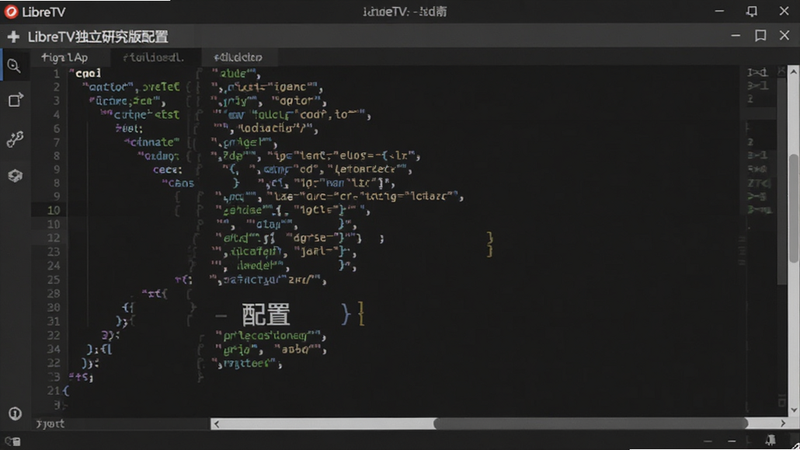Click the red LibreTV logo icon
800x450 pixels.
pyautogui.click(x=11, y=11)
